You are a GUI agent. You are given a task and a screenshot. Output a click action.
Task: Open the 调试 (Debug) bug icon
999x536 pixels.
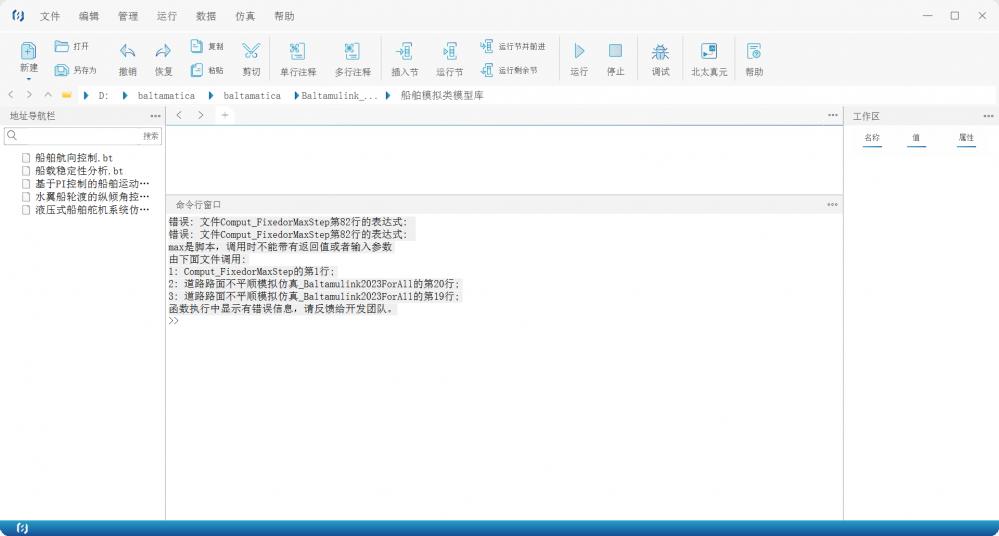tap(660, 51)
